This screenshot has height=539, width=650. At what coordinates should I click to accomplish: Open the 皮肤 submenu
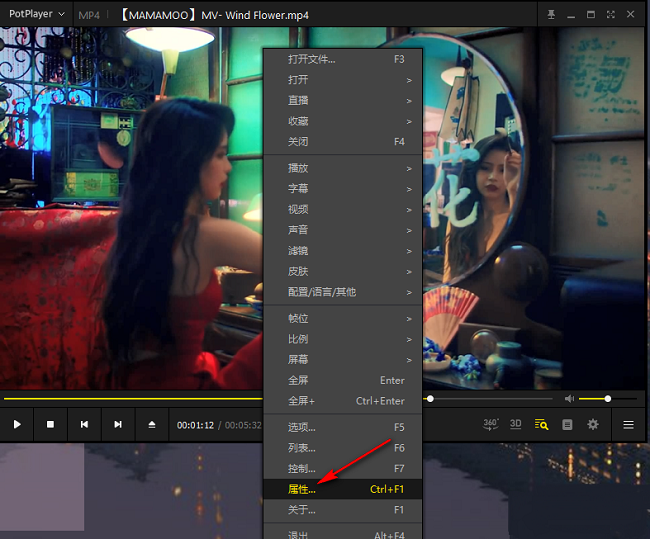343,272
